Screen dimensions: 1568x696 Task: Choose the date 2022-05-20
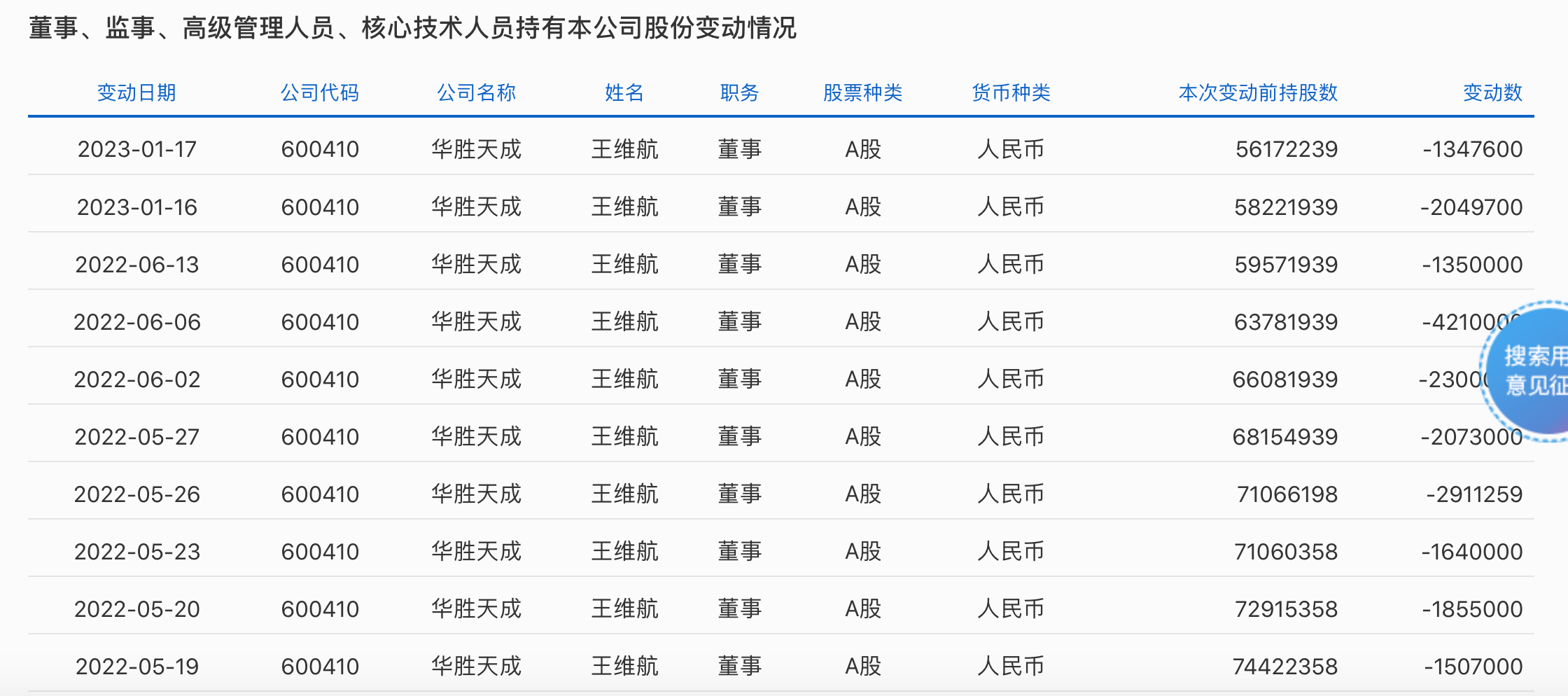(137, 609)
